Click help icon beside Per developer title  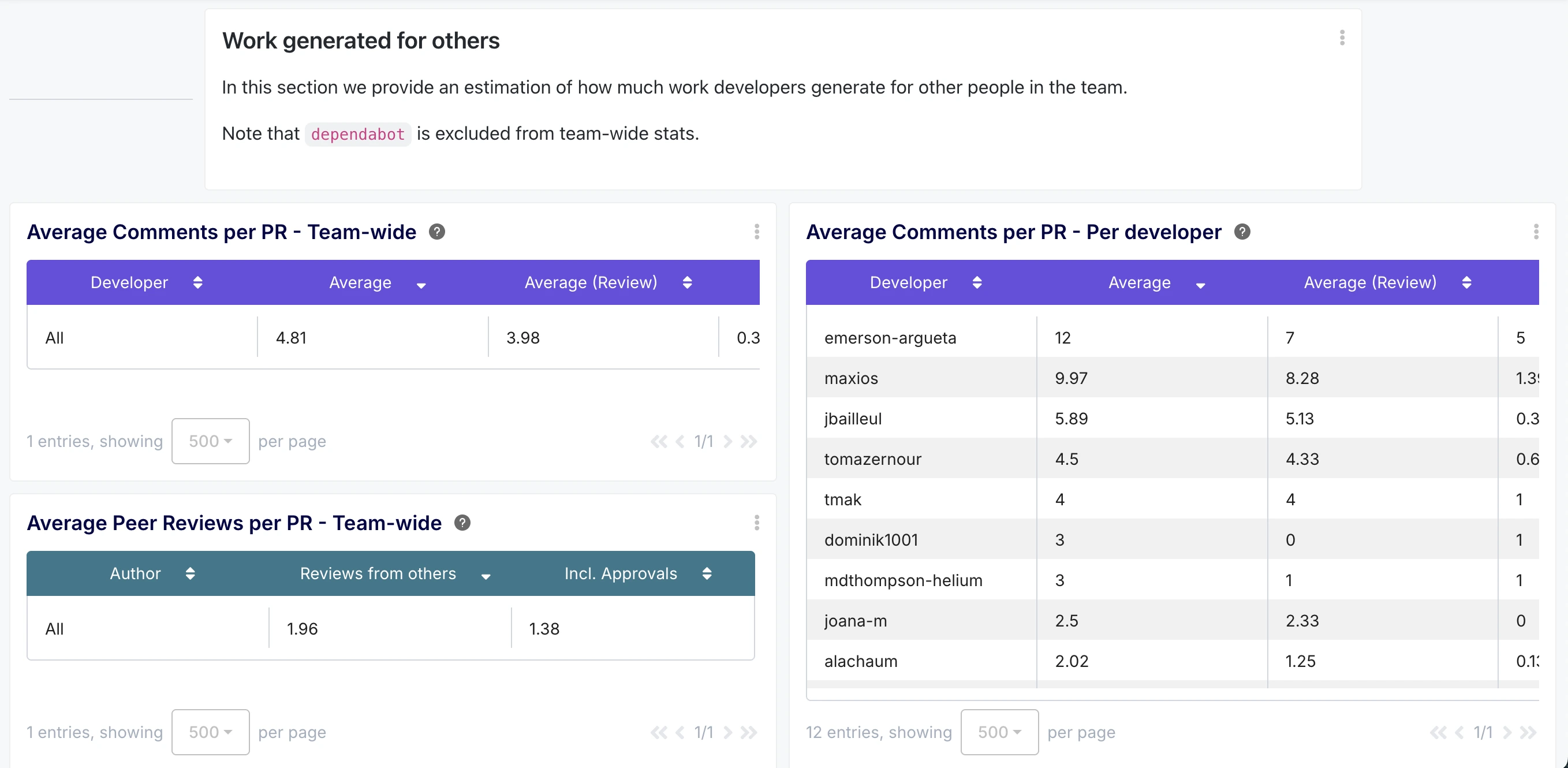pos(1242,232)
